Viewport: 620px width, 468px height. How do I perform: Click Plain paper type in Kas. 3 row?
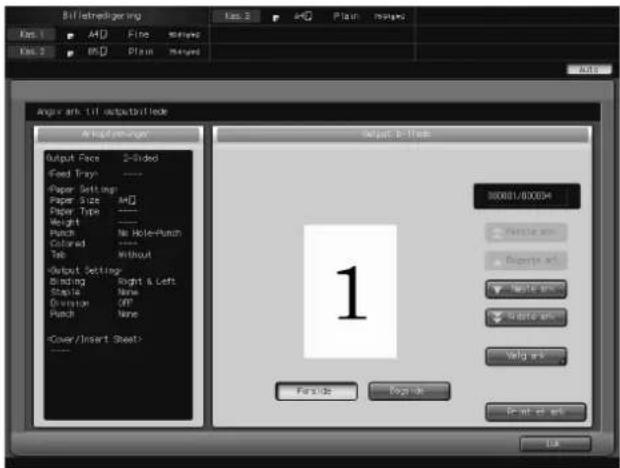[346, 17]
